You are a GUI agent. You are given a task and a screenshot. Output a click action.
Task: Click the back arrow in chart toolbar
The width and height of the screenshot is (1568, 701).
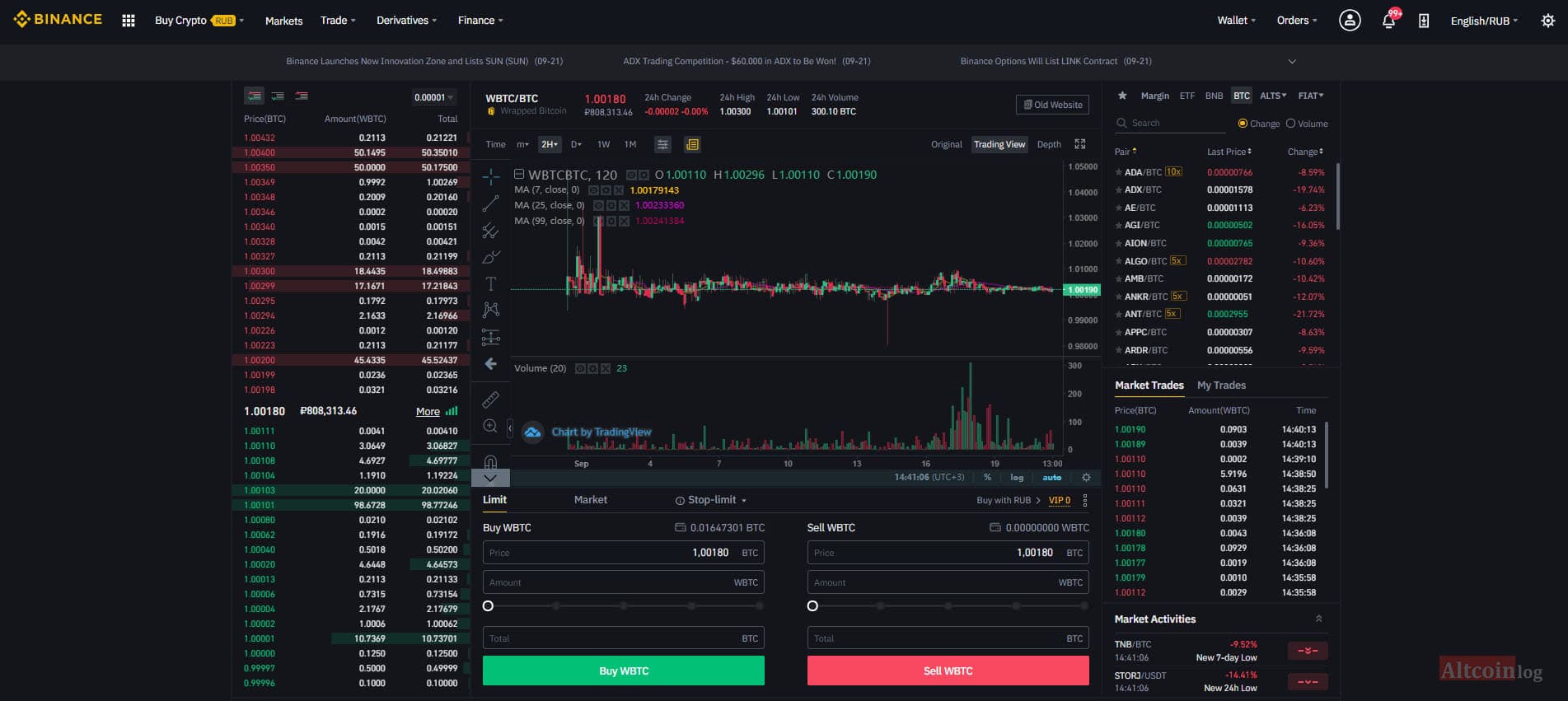(491, 363)
